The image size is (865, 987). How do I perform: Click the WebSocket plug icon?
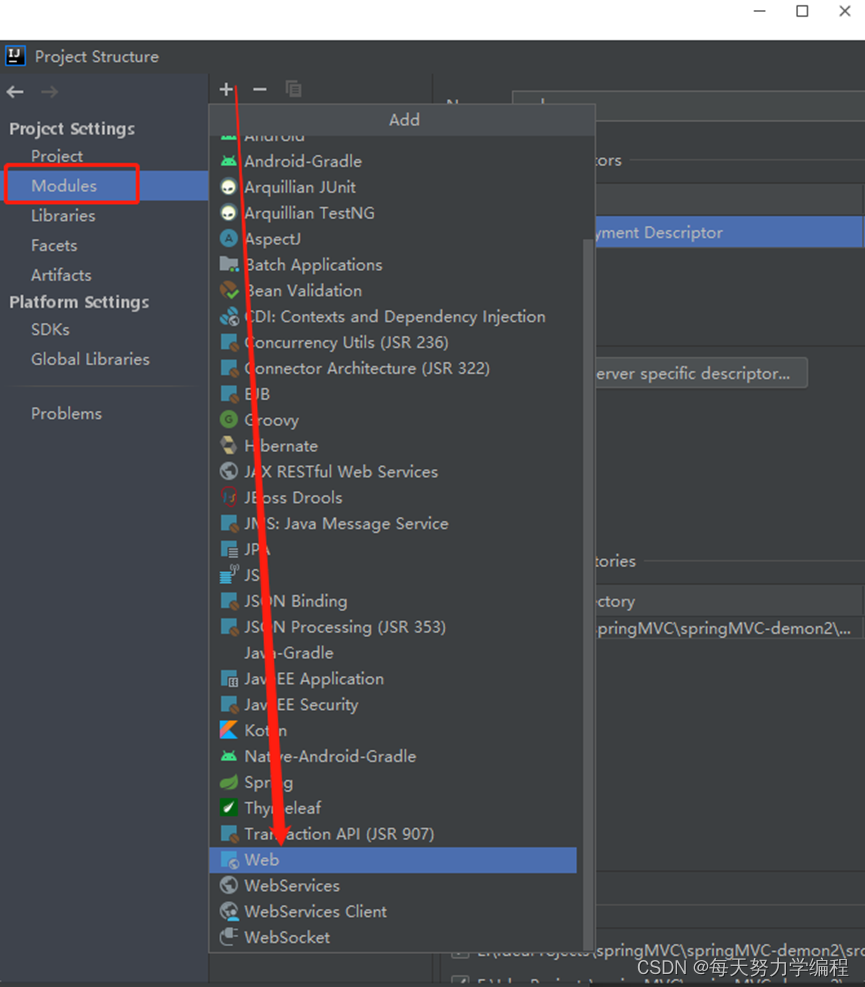pyautogui.click(x=229, y=937)
